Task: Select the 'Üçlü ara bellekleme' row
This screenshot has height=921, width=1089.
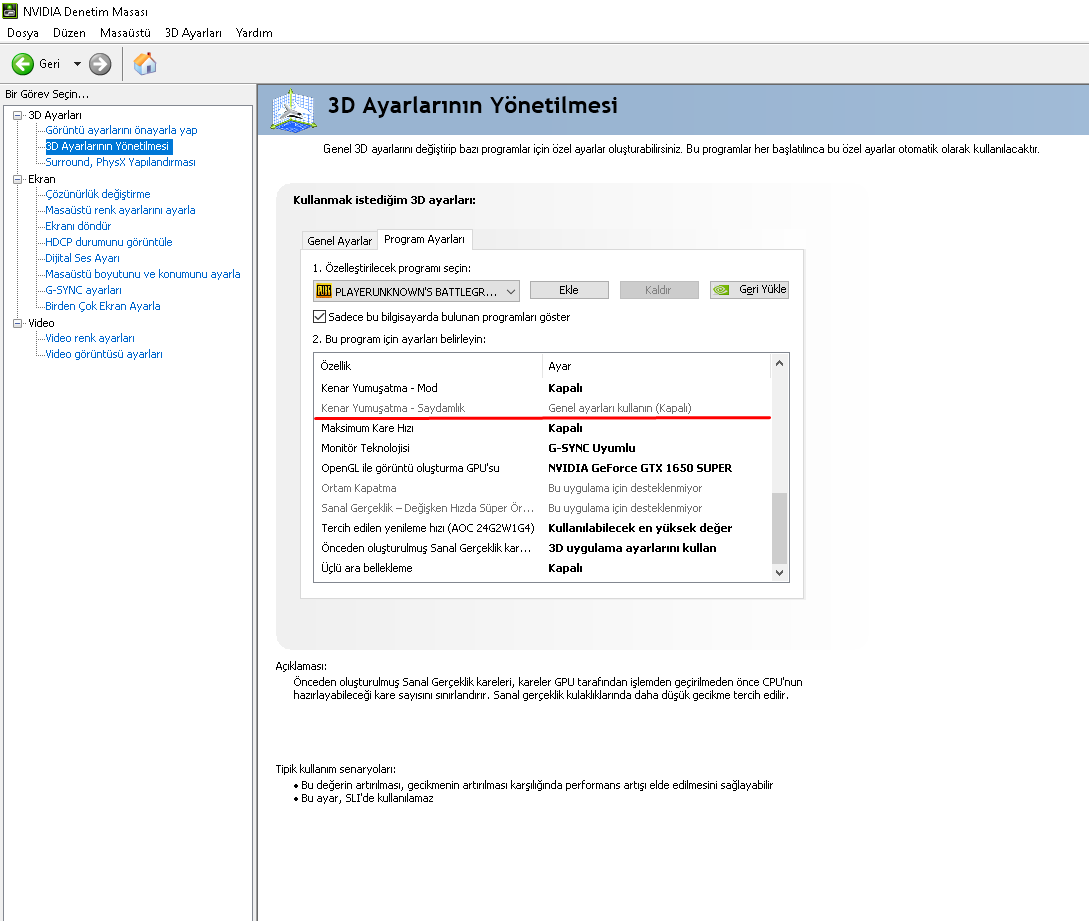Action: (542, 568)
